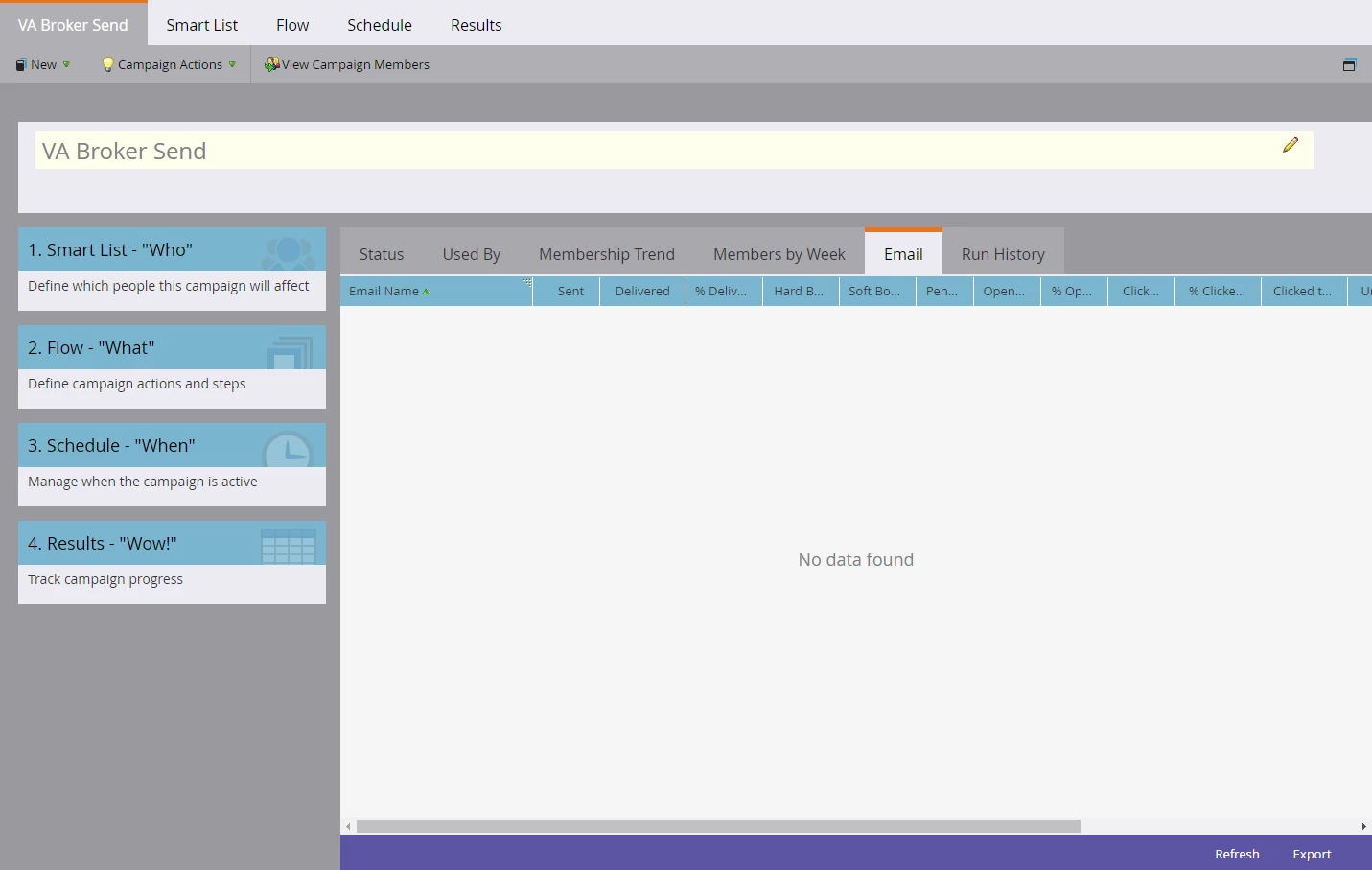Click the Hard B... column header
Screen dimensions: 1372x870
pyautogui.click(x=802, y=291)
